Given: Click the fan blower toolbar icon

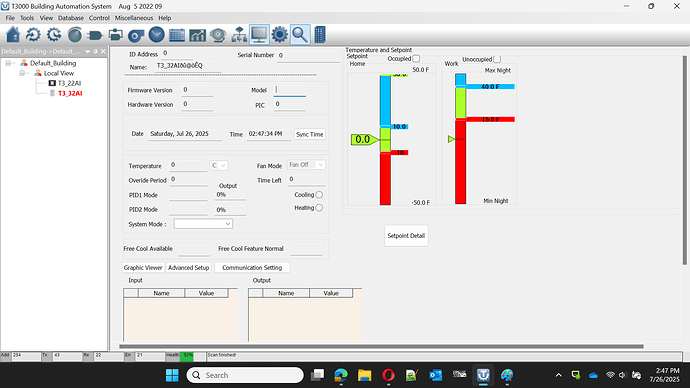Looking at the screenshot, I should click(x=136, y=35).
